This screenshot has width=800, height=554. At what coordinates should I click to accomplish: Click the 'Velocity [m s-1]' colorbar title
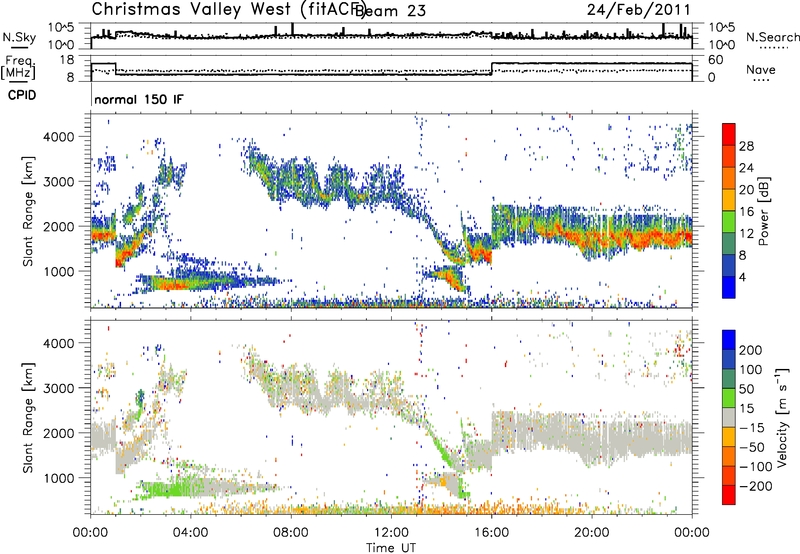[782, 417]
